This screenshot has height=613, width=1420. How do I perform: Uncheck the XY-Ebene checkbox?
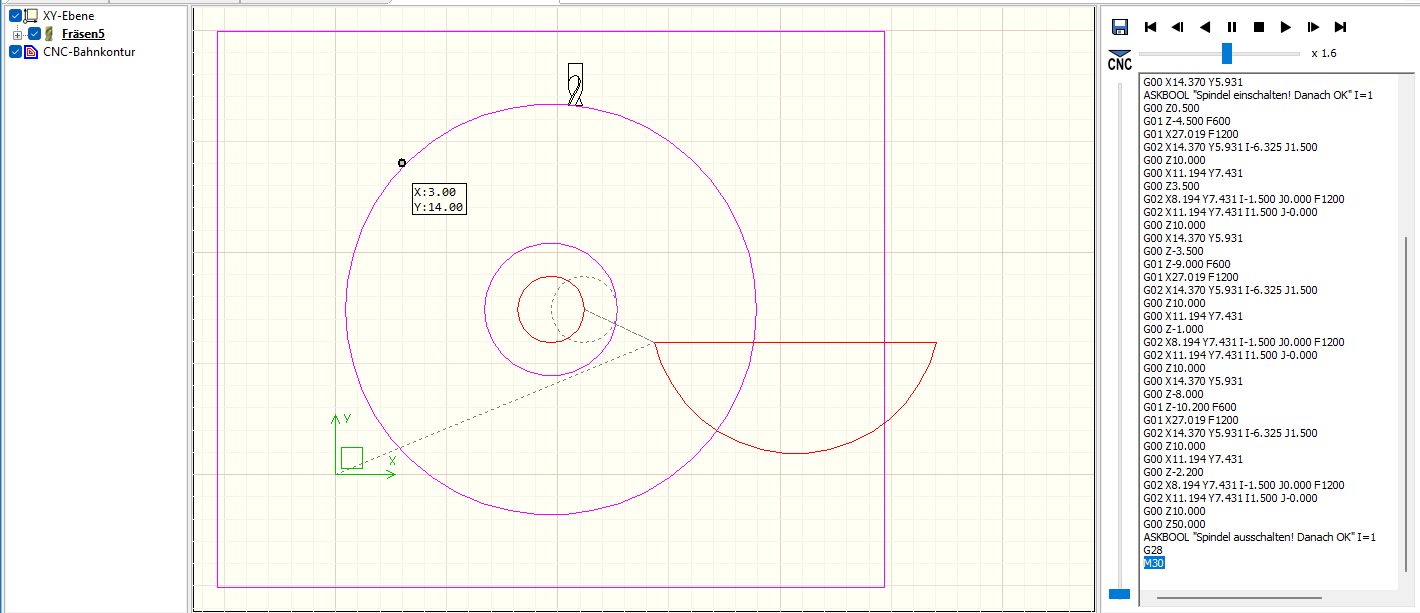[x=15, y=15]
